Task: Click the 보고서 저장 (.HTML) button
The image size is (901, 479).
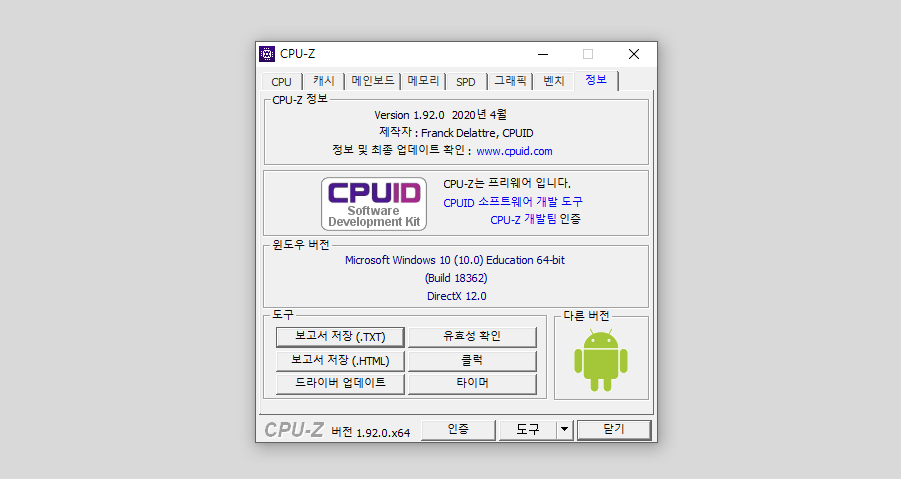Action: coord(340,361)
